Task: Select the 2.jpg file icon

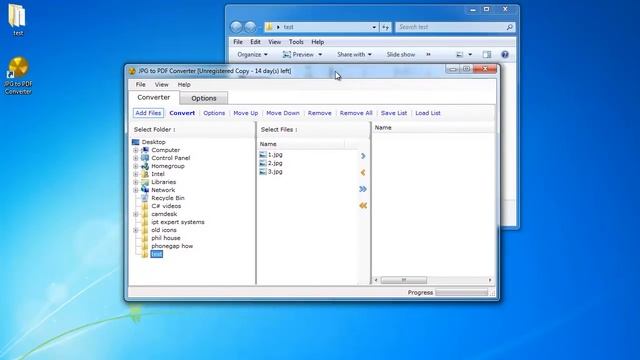Action: (263, 163)
